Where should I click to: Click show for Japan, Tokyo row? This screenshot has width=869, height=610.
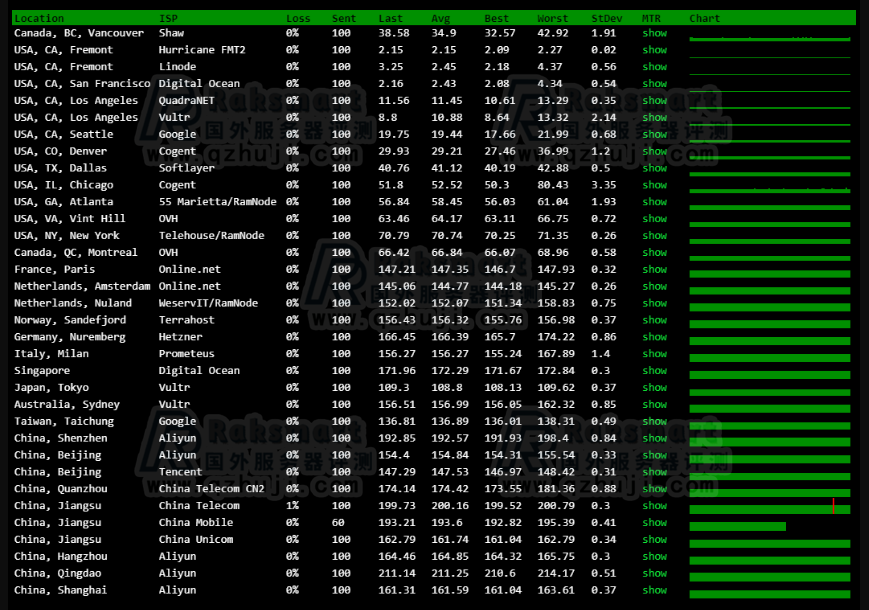tap(655, 388)
